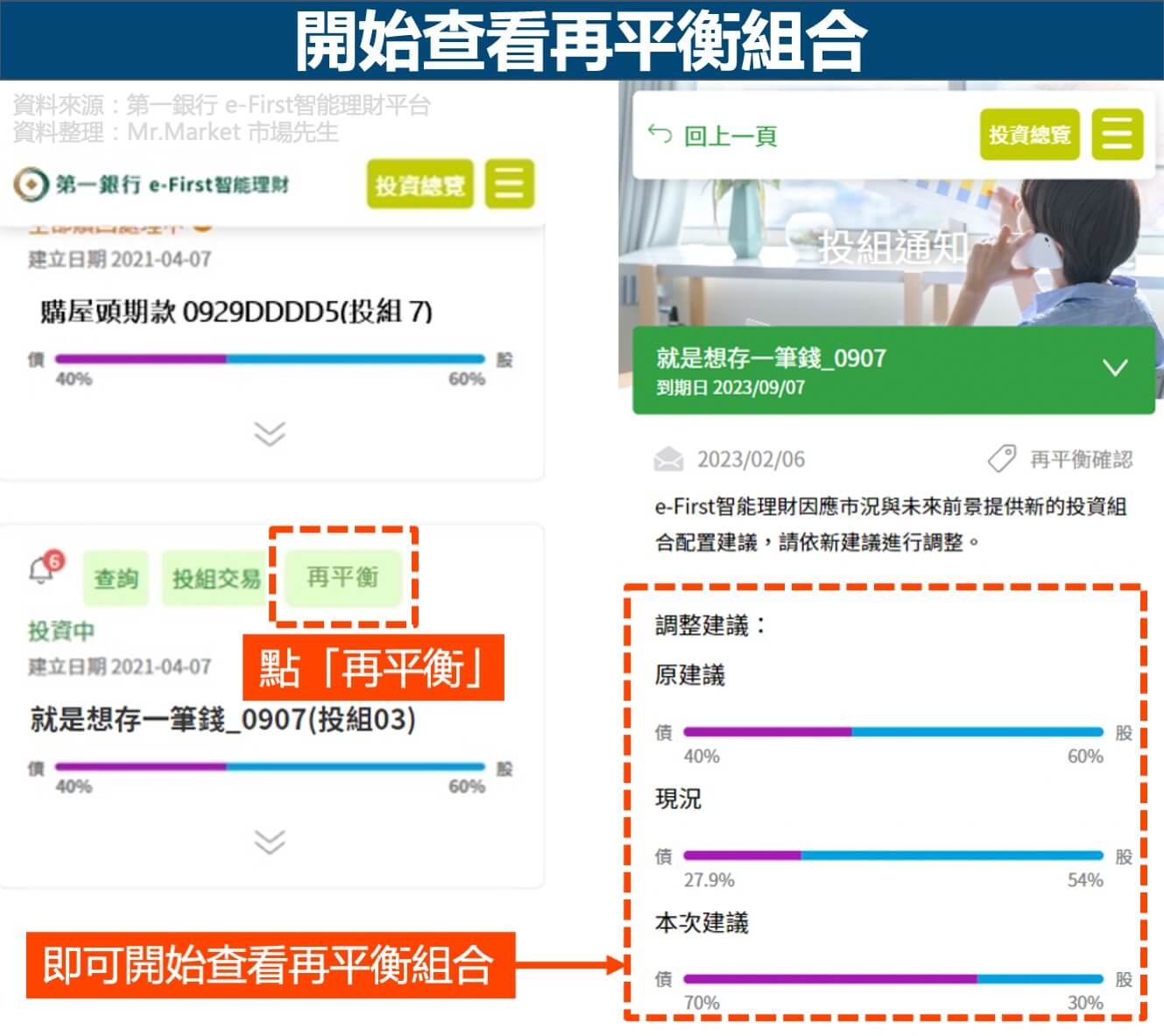1164x1036 pixels.
Task: Click the 原建議 40%/60% allocation bar
Action: point(893,731)
